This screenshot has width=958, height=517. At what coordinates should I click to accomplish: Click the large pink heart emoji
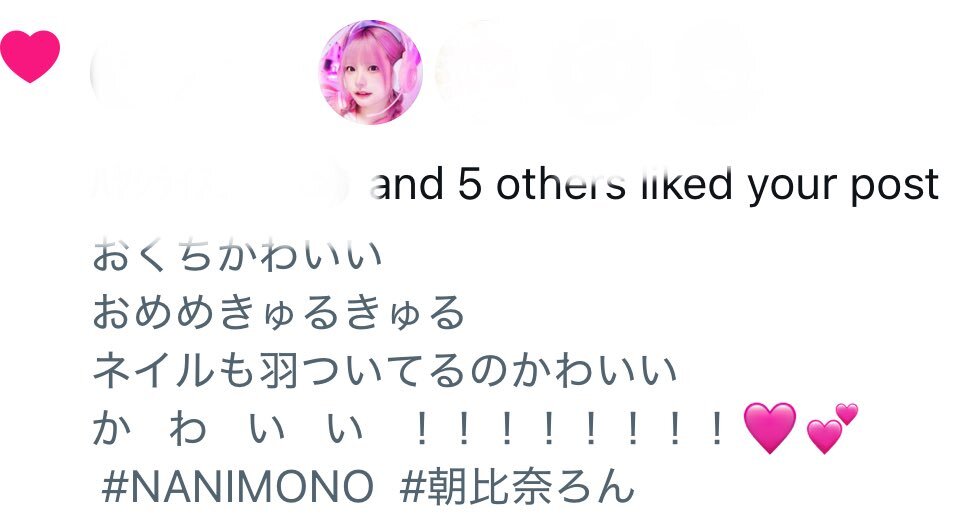click(770, 428)
